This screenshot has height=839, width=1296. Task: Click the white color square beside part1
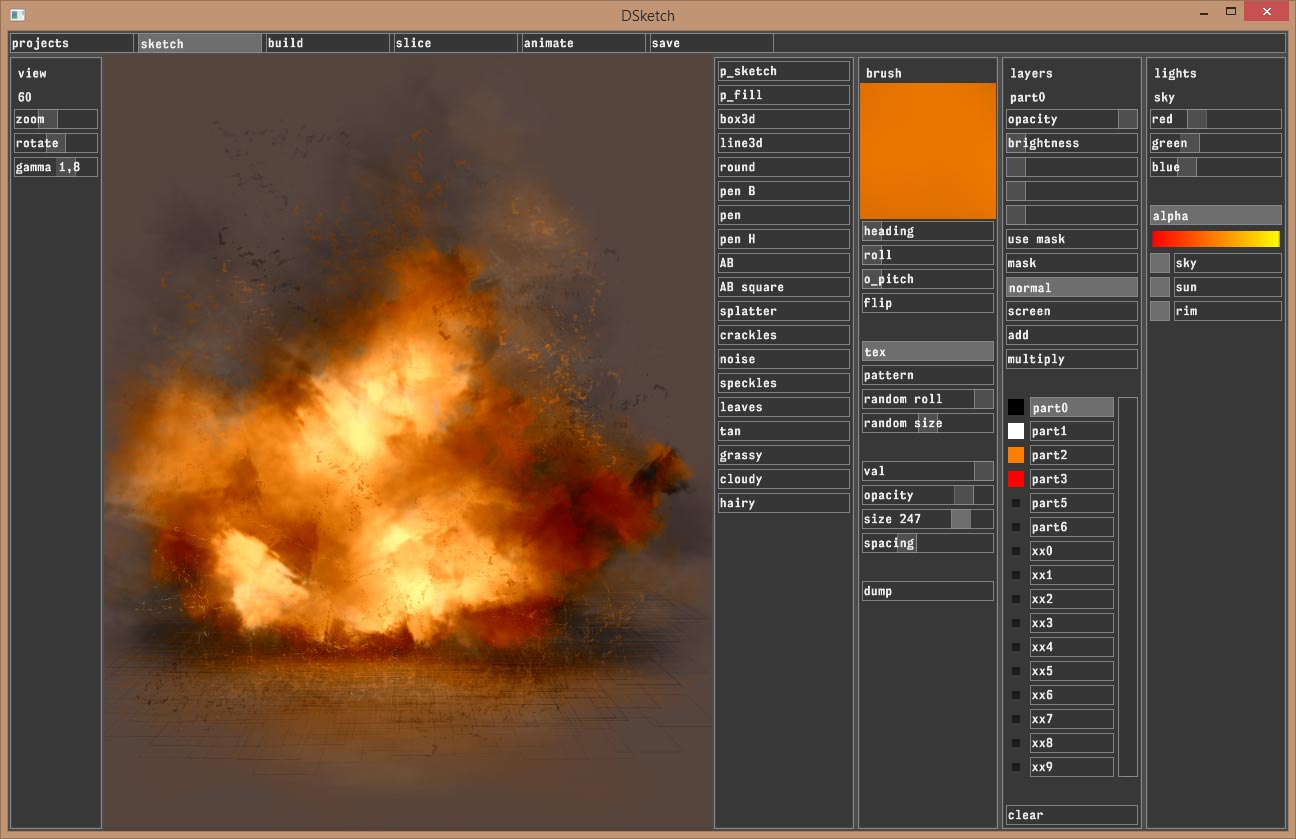(1016, 431)
